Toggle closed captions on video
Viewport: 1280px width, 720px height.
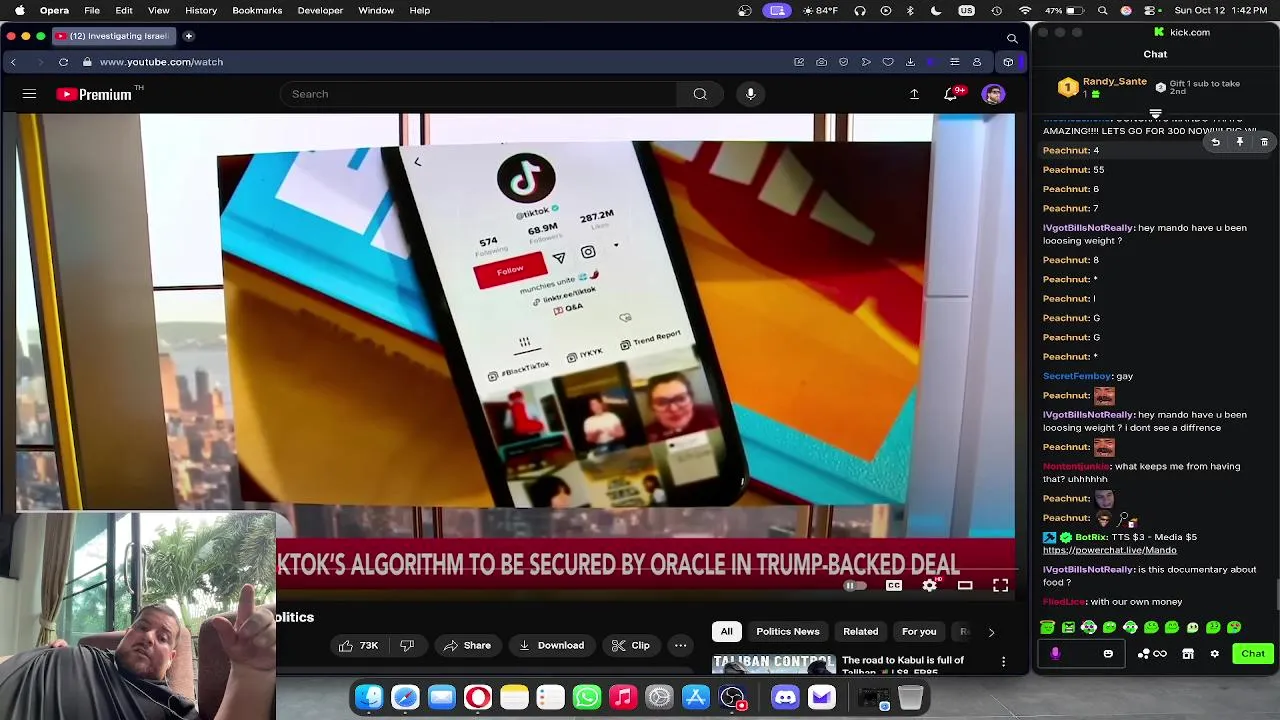pos(894,586)
